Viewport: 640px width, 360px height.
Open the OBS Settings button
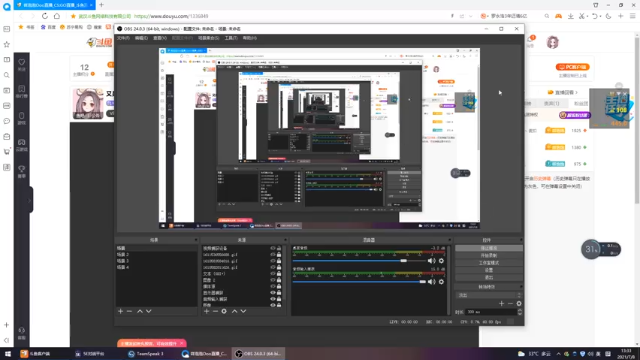489,270
